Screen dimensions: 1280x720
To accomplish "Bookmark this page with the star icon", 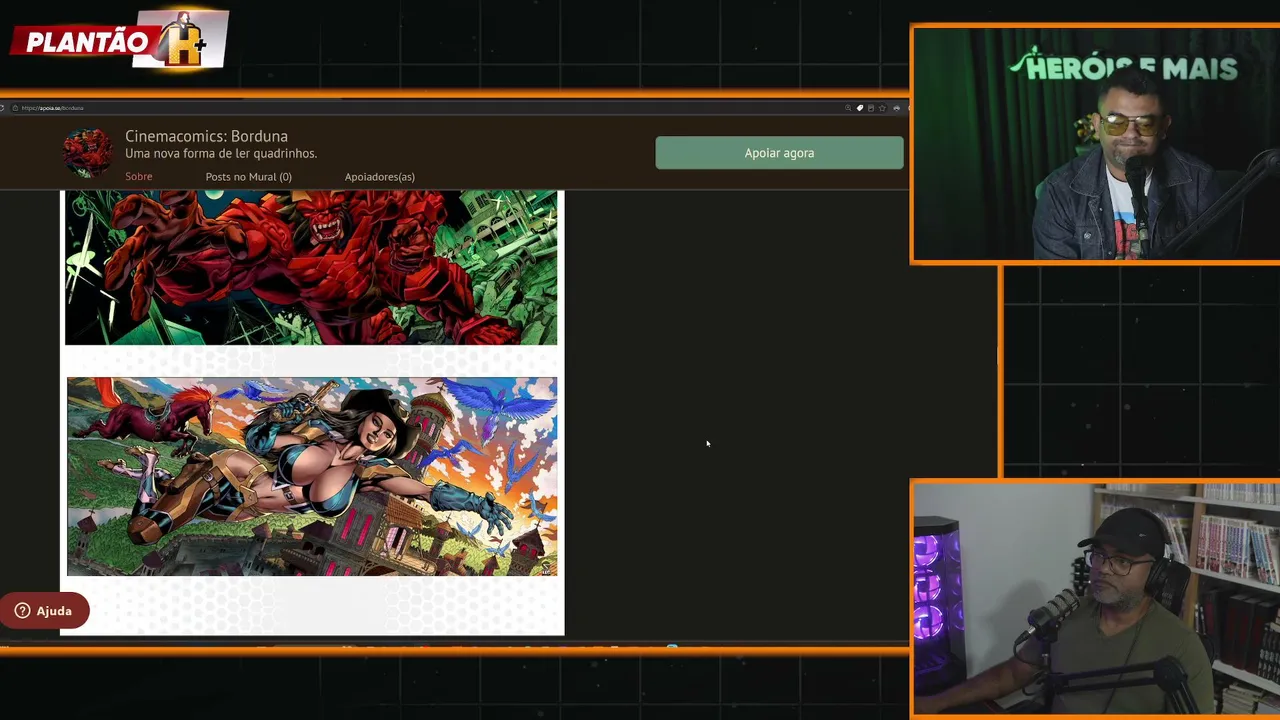I will pos(882,108).
